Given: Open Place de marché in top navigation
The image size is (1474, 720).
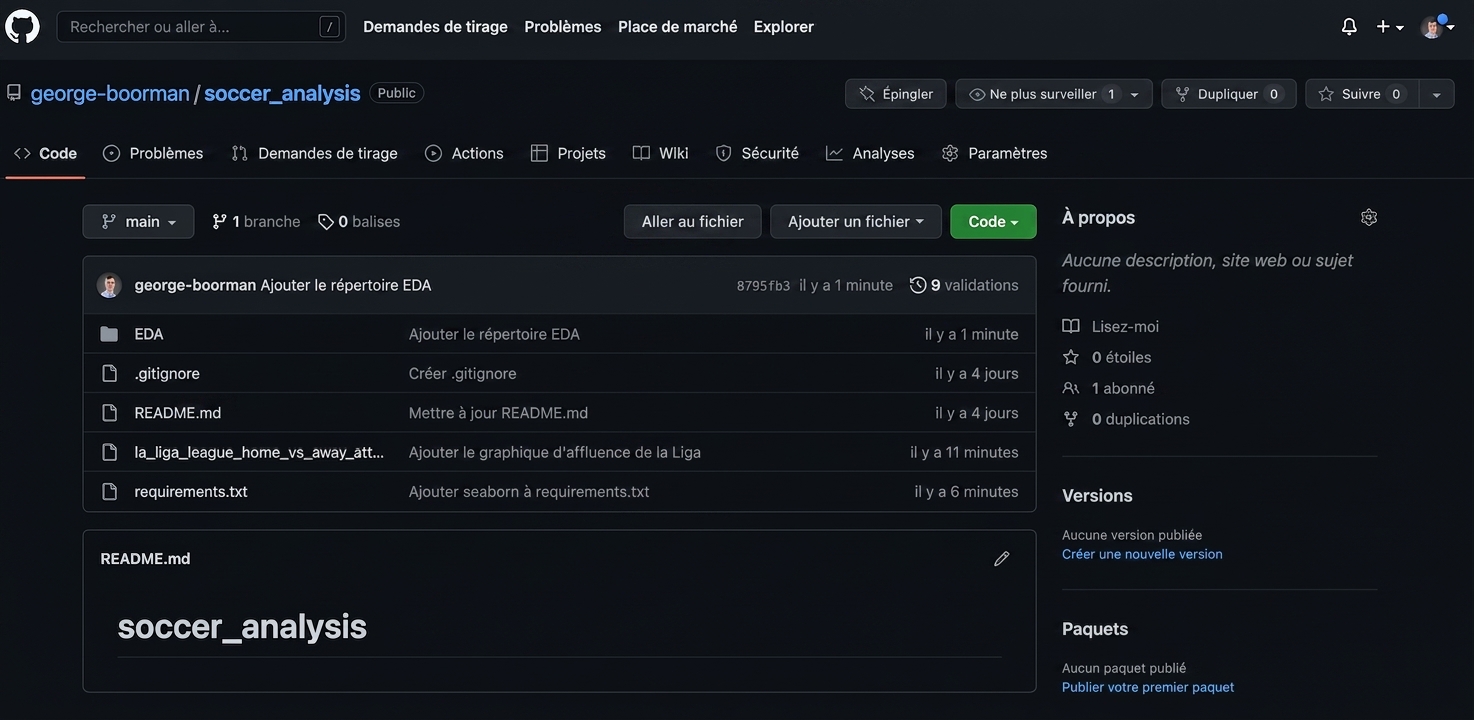Looking at the screenshot, I should pos(678,27).
